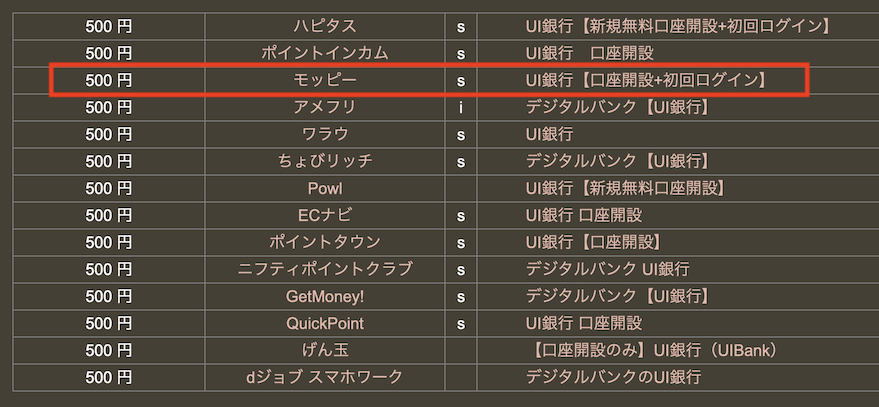Click the GetMoney! site link

325,296
